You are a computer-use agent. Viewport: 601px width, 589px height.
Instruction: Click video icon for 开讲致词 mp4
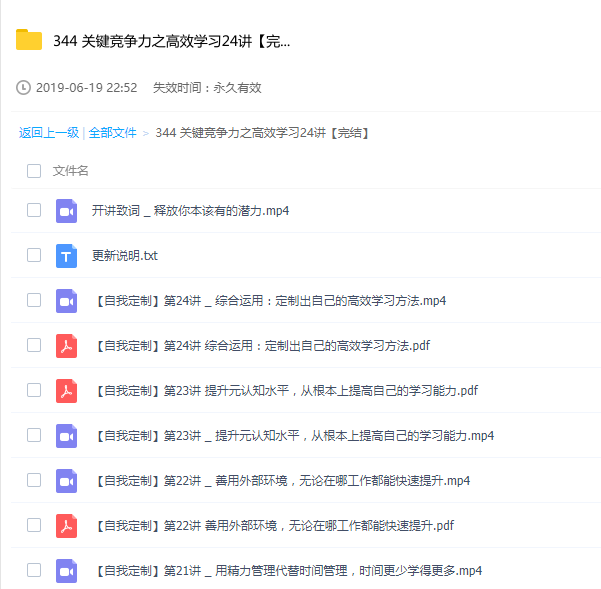pyautogui.click(x=66, y=211)
